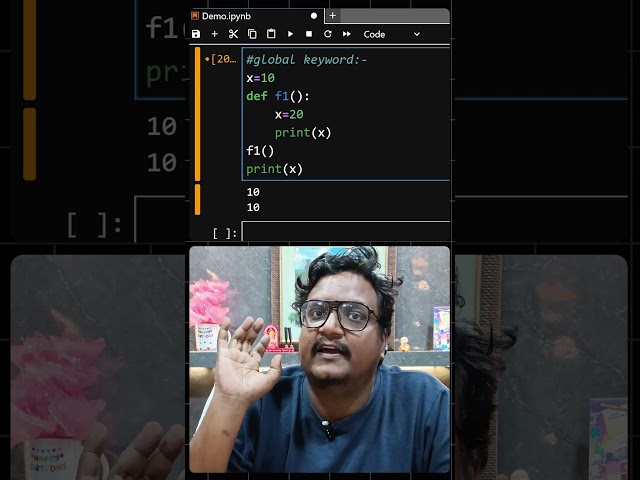This screenshot has height=480, width=640.
Task: Restart the kernel with the circular arrow
Action: [328, 34]
